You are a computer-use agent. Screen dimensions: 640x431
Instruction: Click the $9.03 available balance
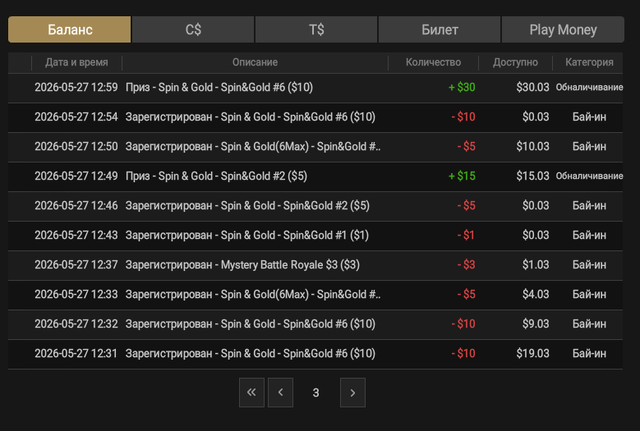536,324
